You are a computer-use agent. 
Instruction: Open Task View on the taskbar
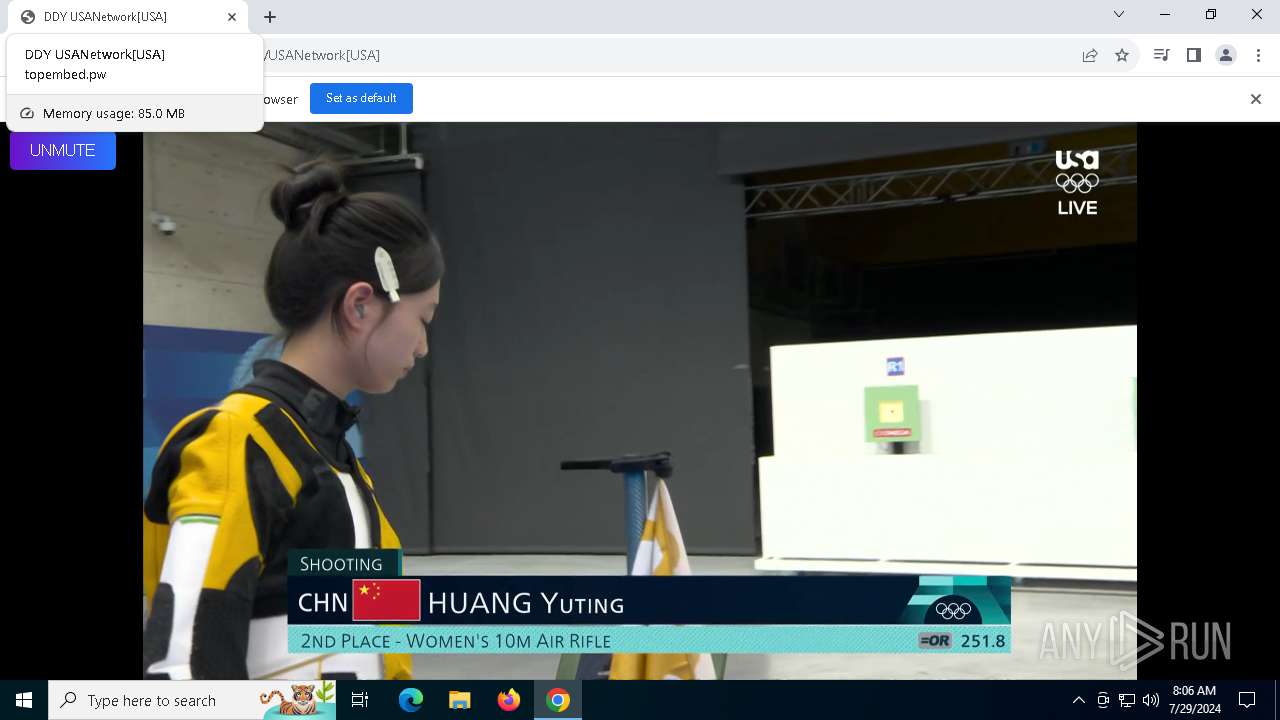[360, 700]
